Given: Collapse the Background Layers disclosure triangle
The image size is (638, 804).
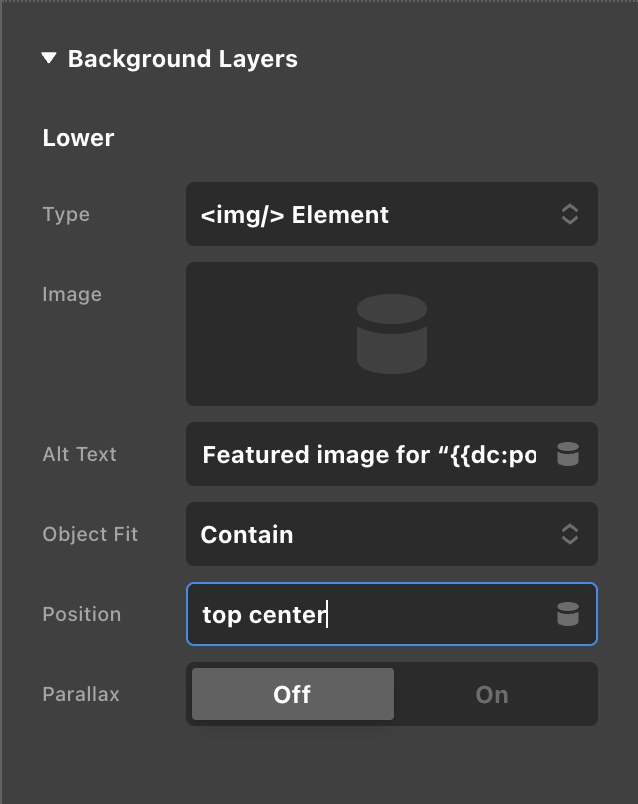Looking at the screenshot, I should coord(49,59).
